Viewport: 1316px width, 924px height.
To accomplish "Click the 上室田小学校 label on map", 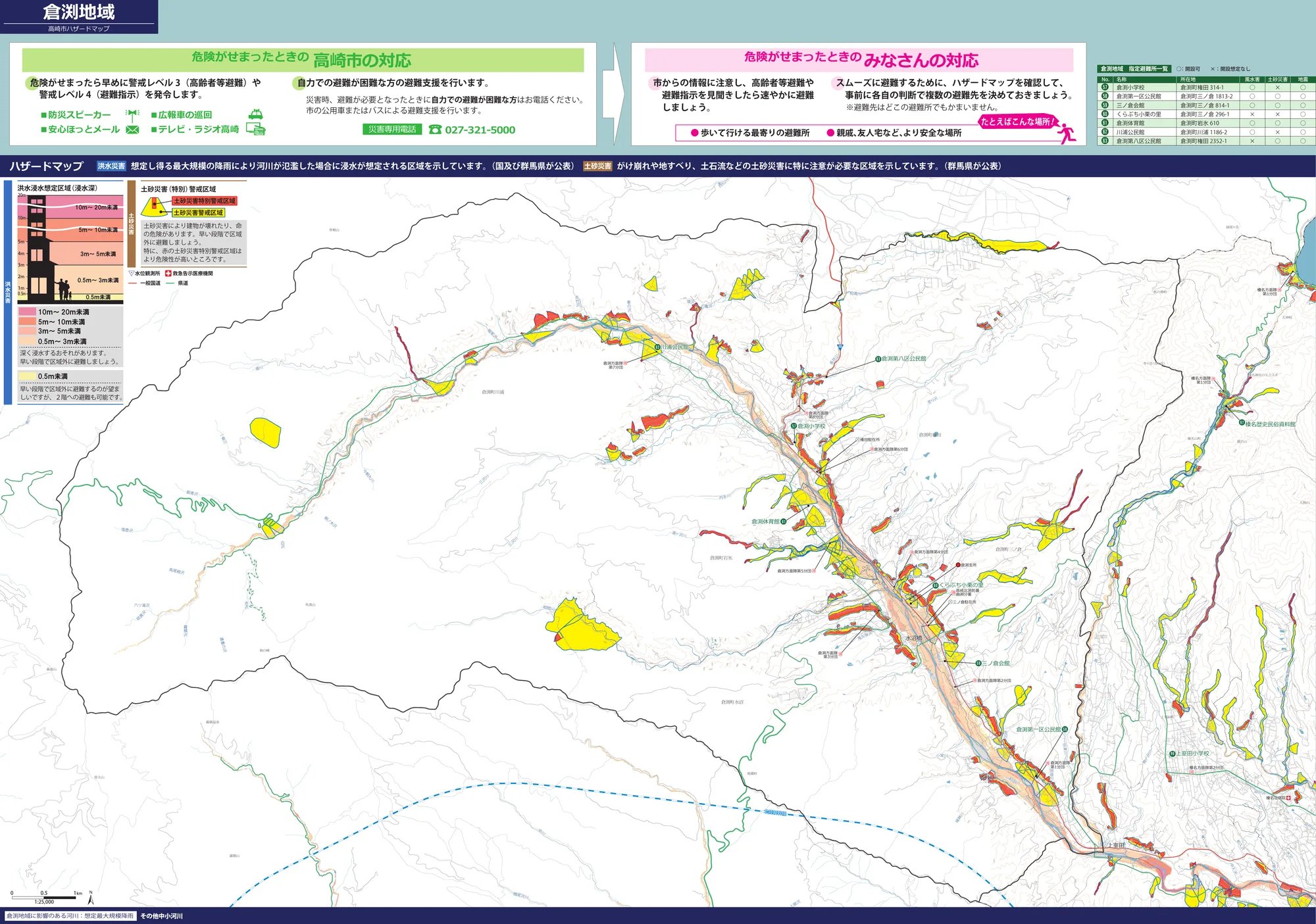I will 1193,754.
